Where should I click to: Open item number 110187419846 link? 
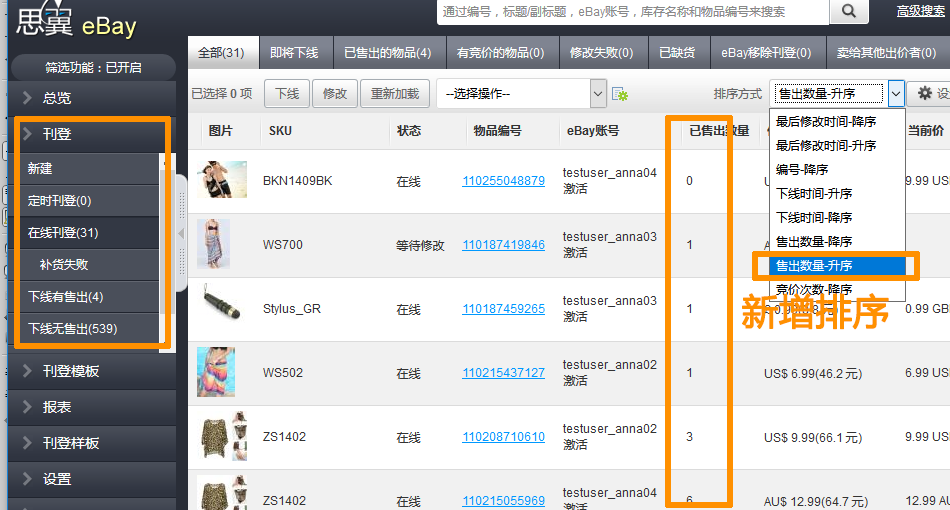pyautogui.click(x=503, y=245)
